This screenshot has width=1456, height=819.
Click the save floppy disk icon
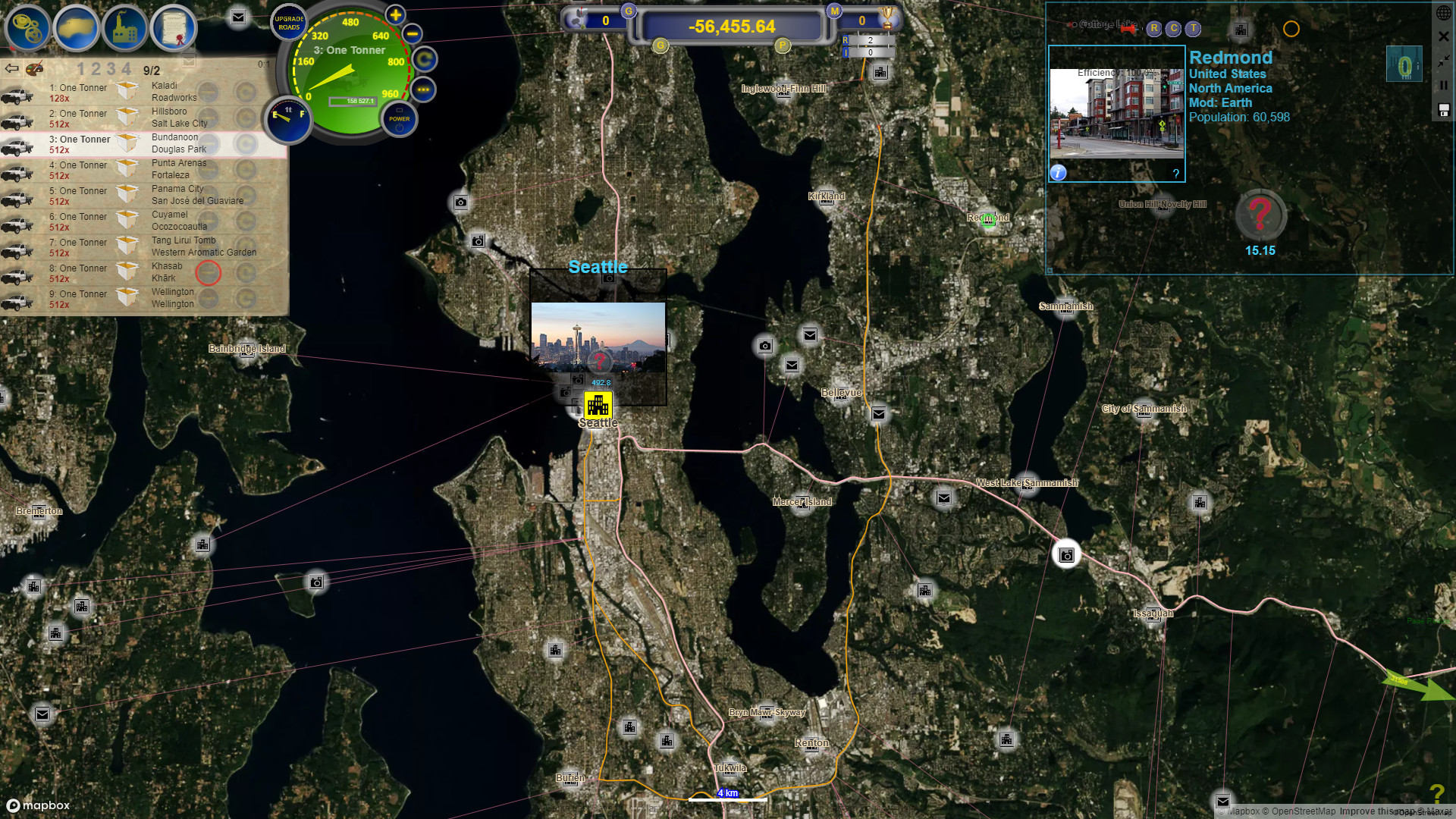click(1443, 111)
